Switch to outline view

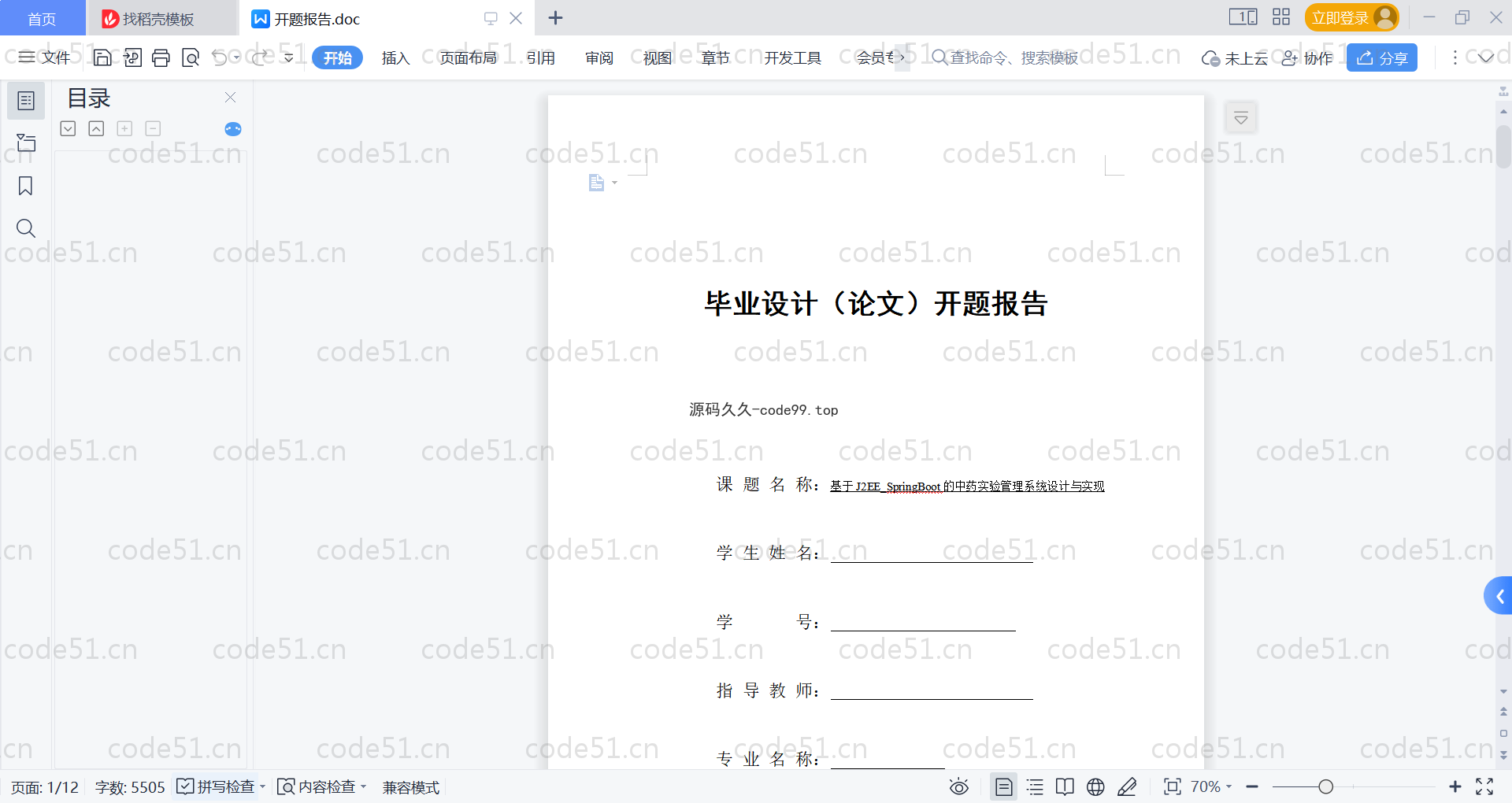pyautogui.click(x=1035, y=786)
